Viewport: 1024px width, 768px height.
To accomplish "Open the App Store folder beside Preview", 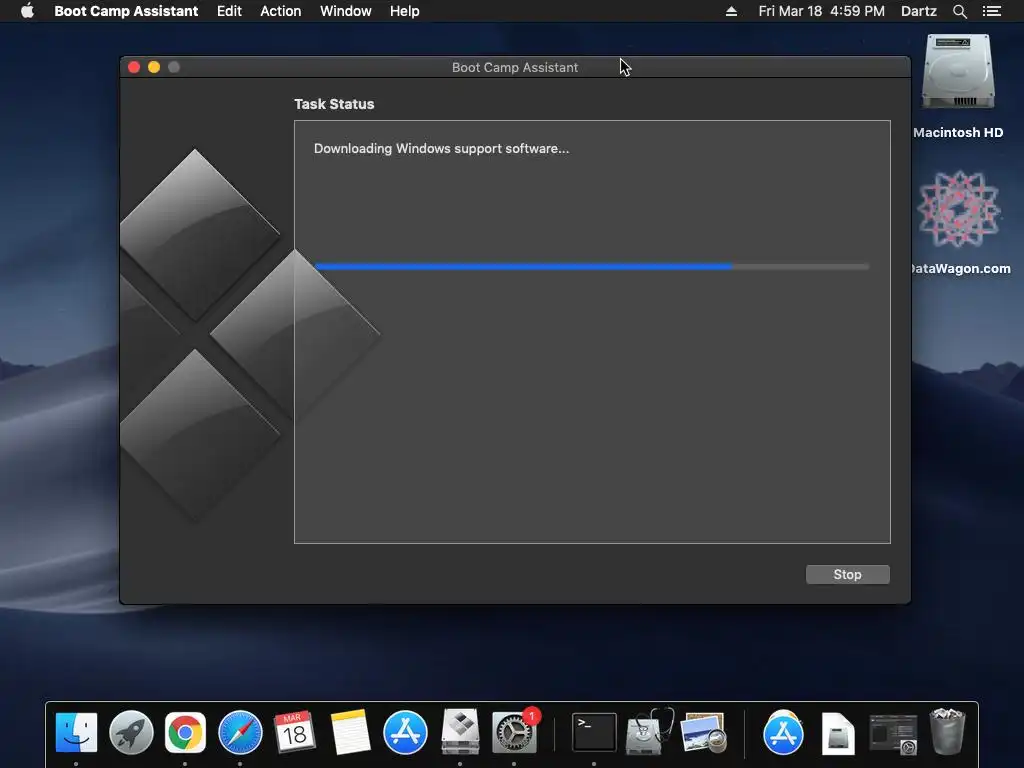I will [x=782, y=732].
